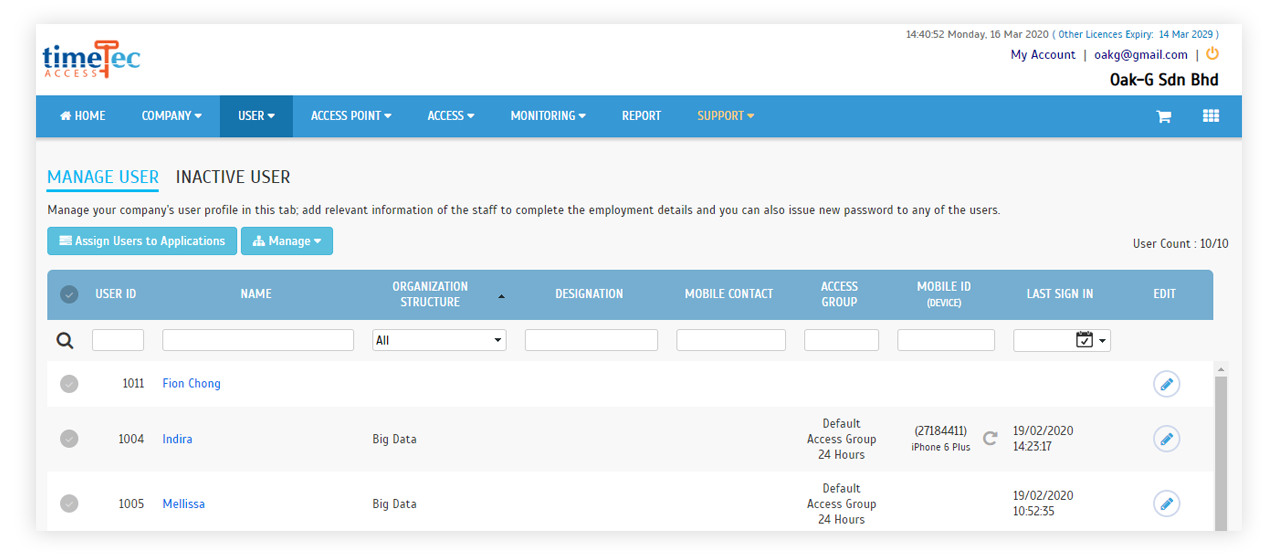Viewport: 1278px width, 555px height.
Task: Sort by the Organization Structure arrow
Action: click(x=501, y=296)
